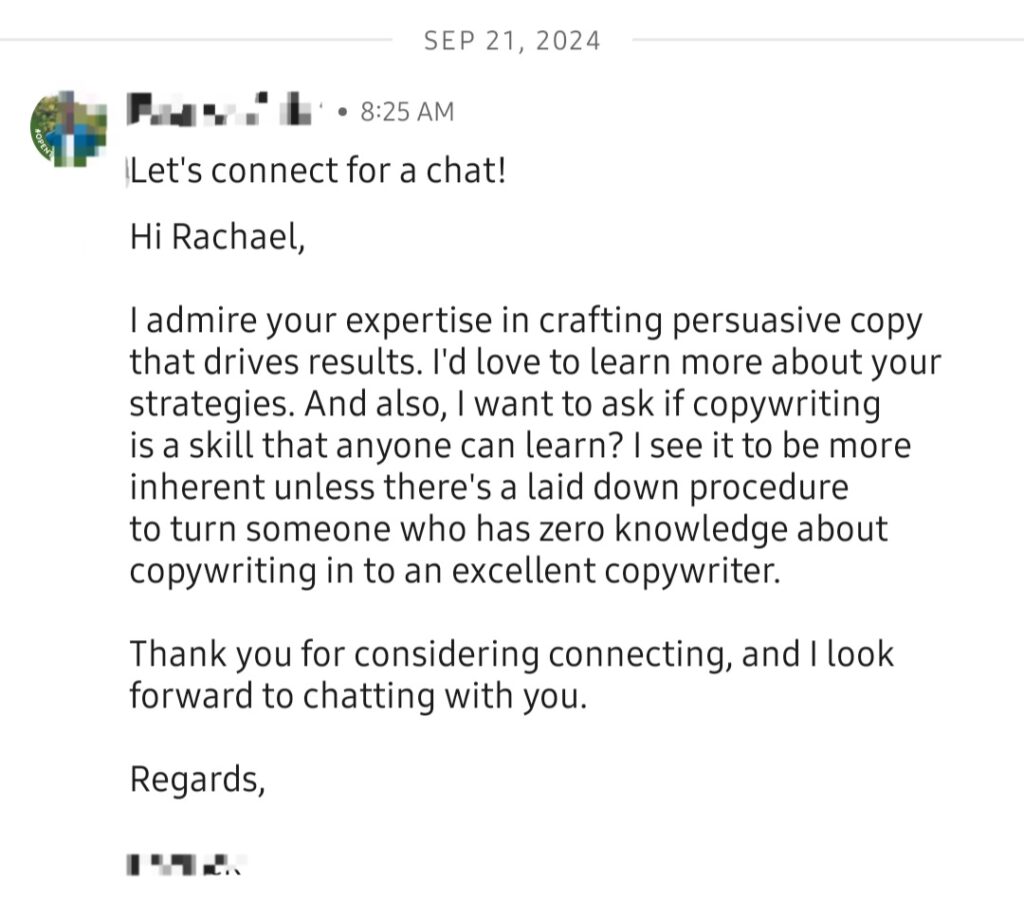
Task: Select the line "I admire your expertise in crafting"
Action: (x=396, y=321)
